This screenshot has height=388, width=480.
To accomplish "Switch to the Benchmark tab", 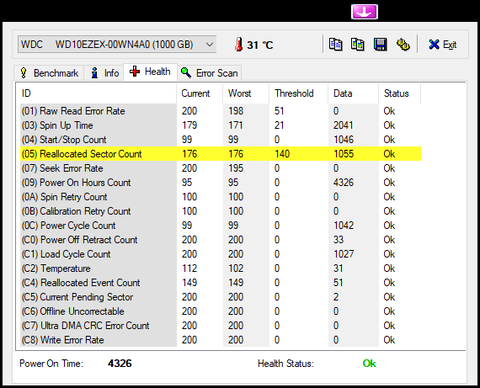I will click(49, 73).
